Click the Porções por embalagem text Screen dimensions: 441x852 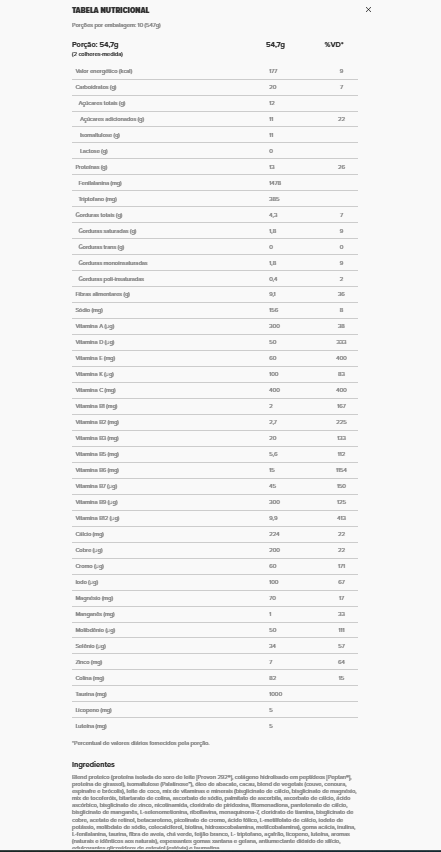pos(116,25)
